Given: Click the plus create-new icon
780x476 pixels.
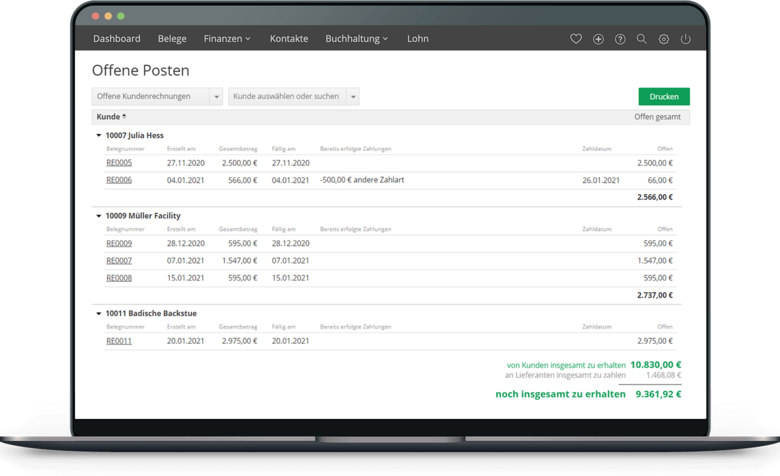Looking at the screenshot, I should coord(598,39).
